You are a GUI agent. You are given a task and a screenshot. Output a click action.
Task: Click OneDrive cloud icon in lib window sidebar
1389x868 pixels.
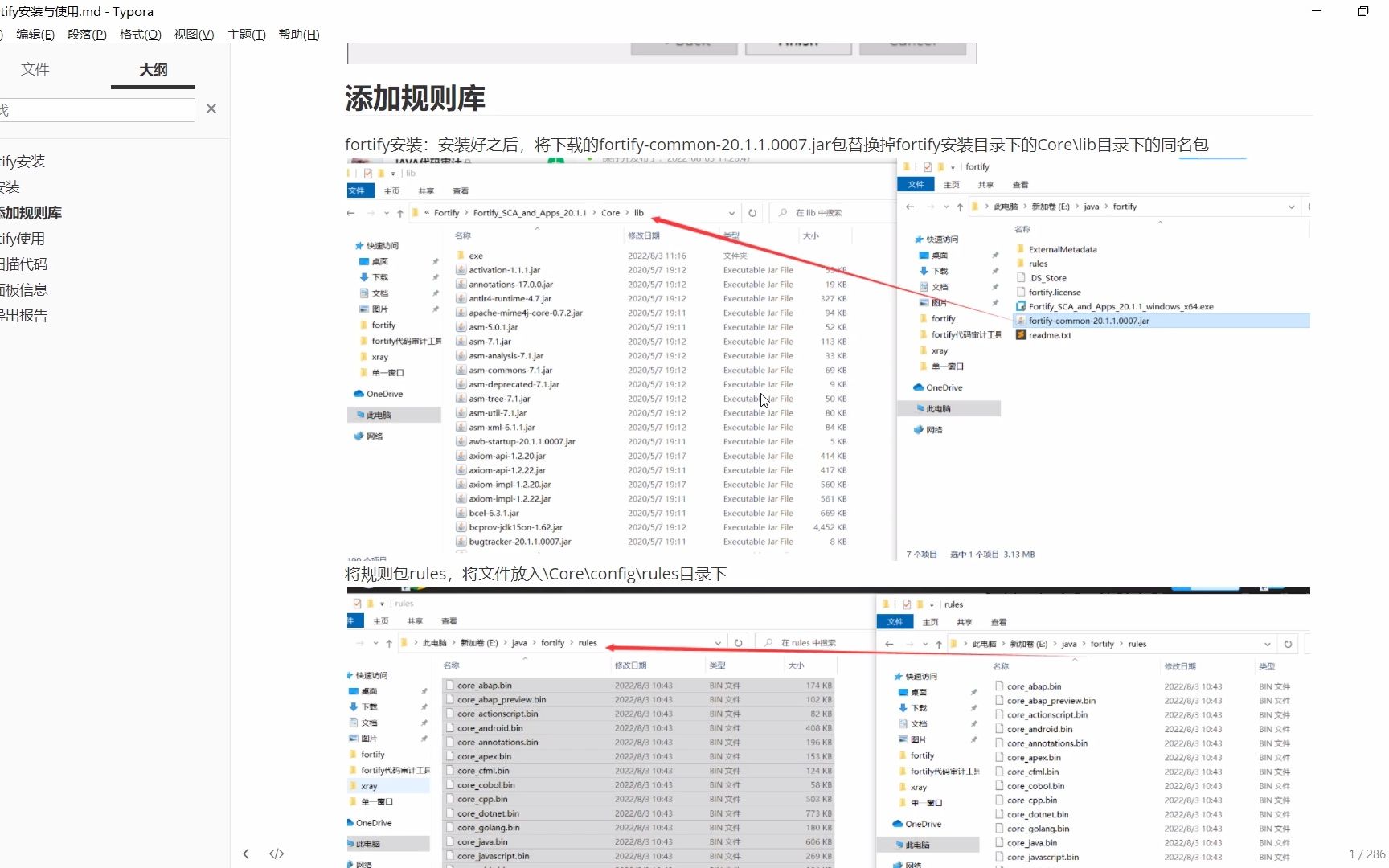pos(359,394)
